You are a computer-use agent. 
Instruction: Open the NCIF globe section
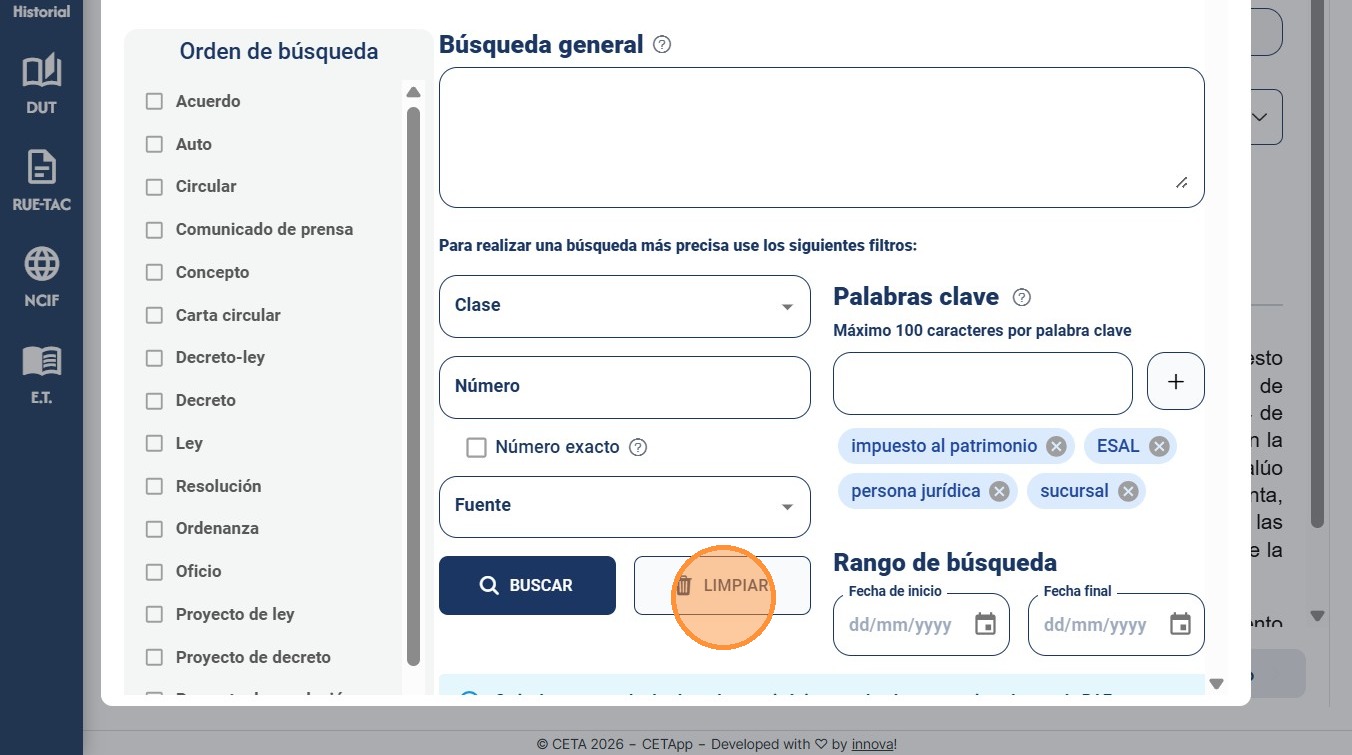click(41, 277)
